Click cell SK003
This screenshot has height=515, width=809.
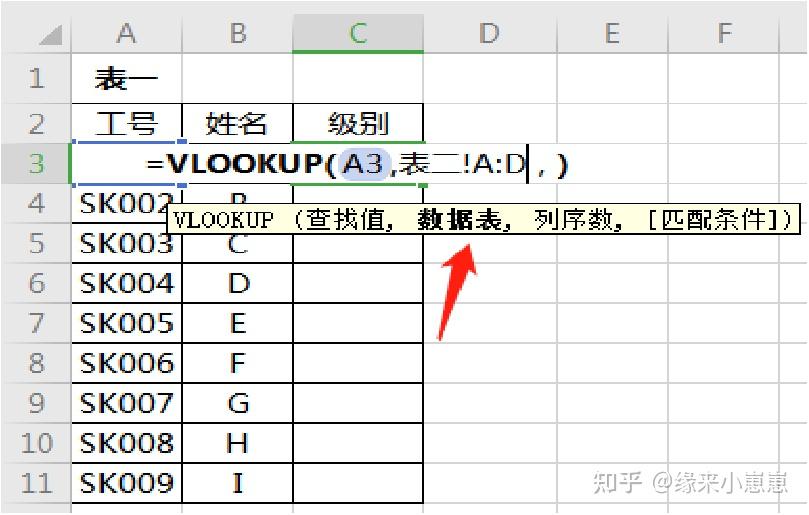tap(126, 243)
